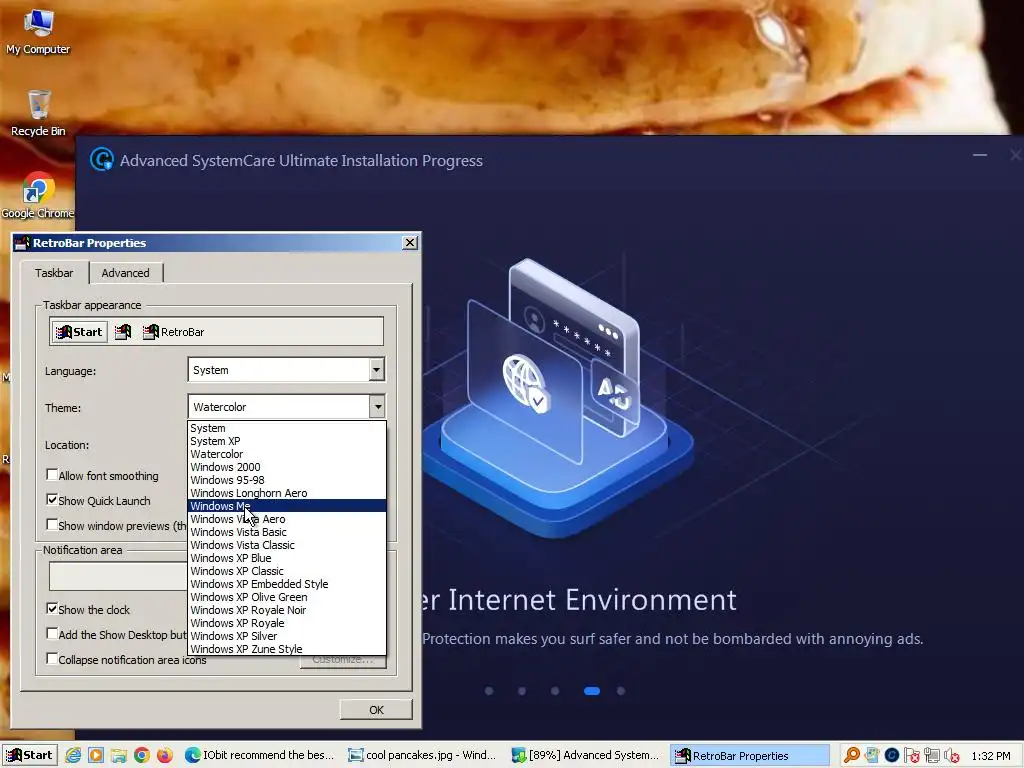The width and height of the screenshot is (1024, 768).
Task: Click the Advanced SystemCare tray icon
Action: (891, 756)
